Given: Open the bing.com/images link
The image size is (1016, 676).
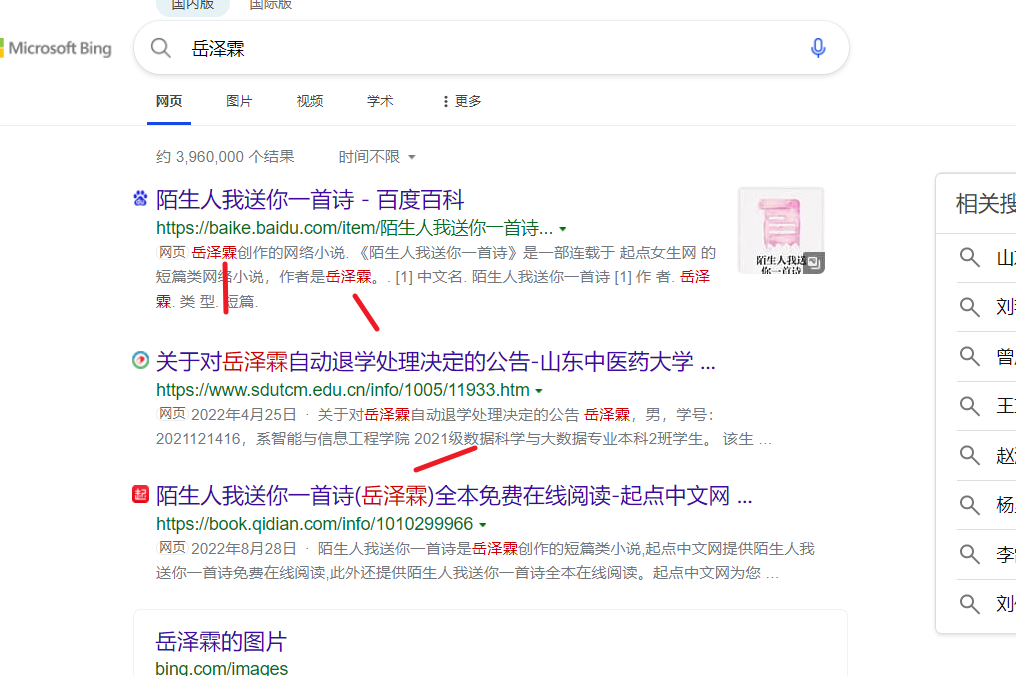Looking at the screenshot, I should click(222, 668).
